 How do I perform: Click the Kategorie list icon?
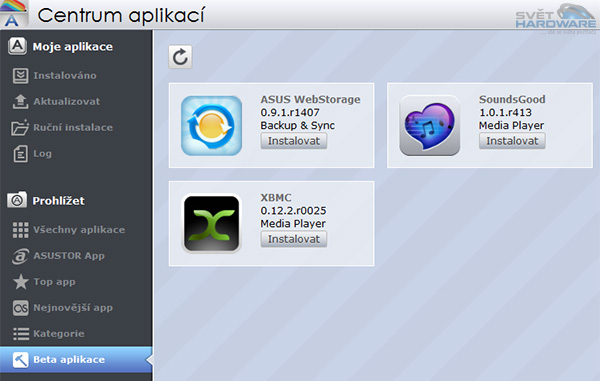(20, 334)
